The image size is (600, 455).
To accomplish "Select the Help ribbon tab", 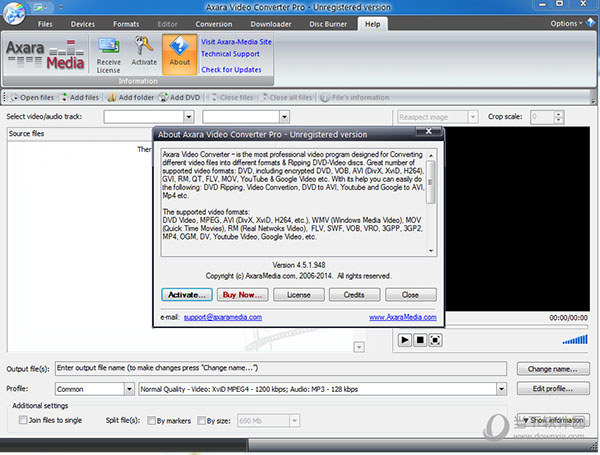I will point(373,24).
